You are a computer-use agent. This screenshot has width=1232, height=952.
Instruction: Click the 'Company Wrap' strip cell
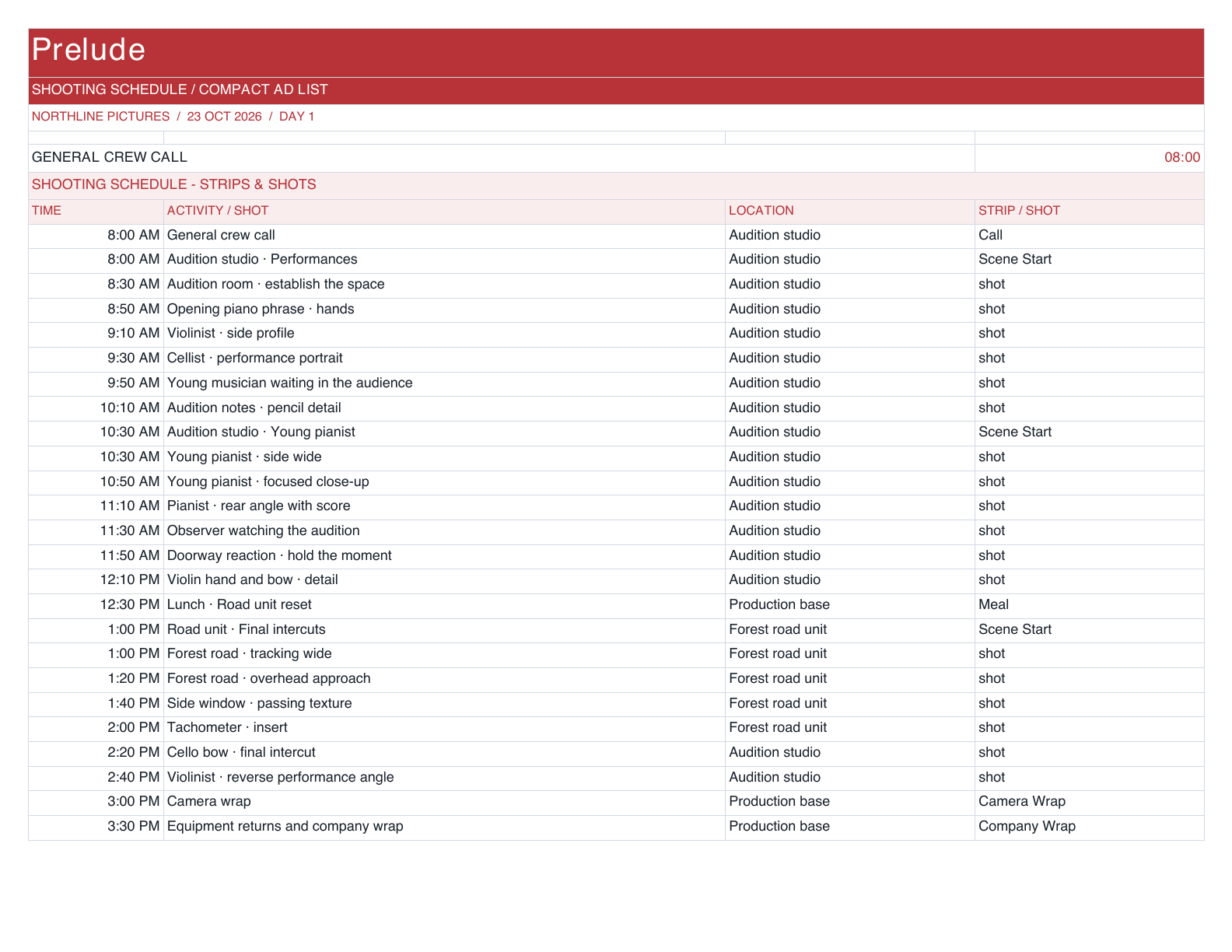click(1089, 827)
